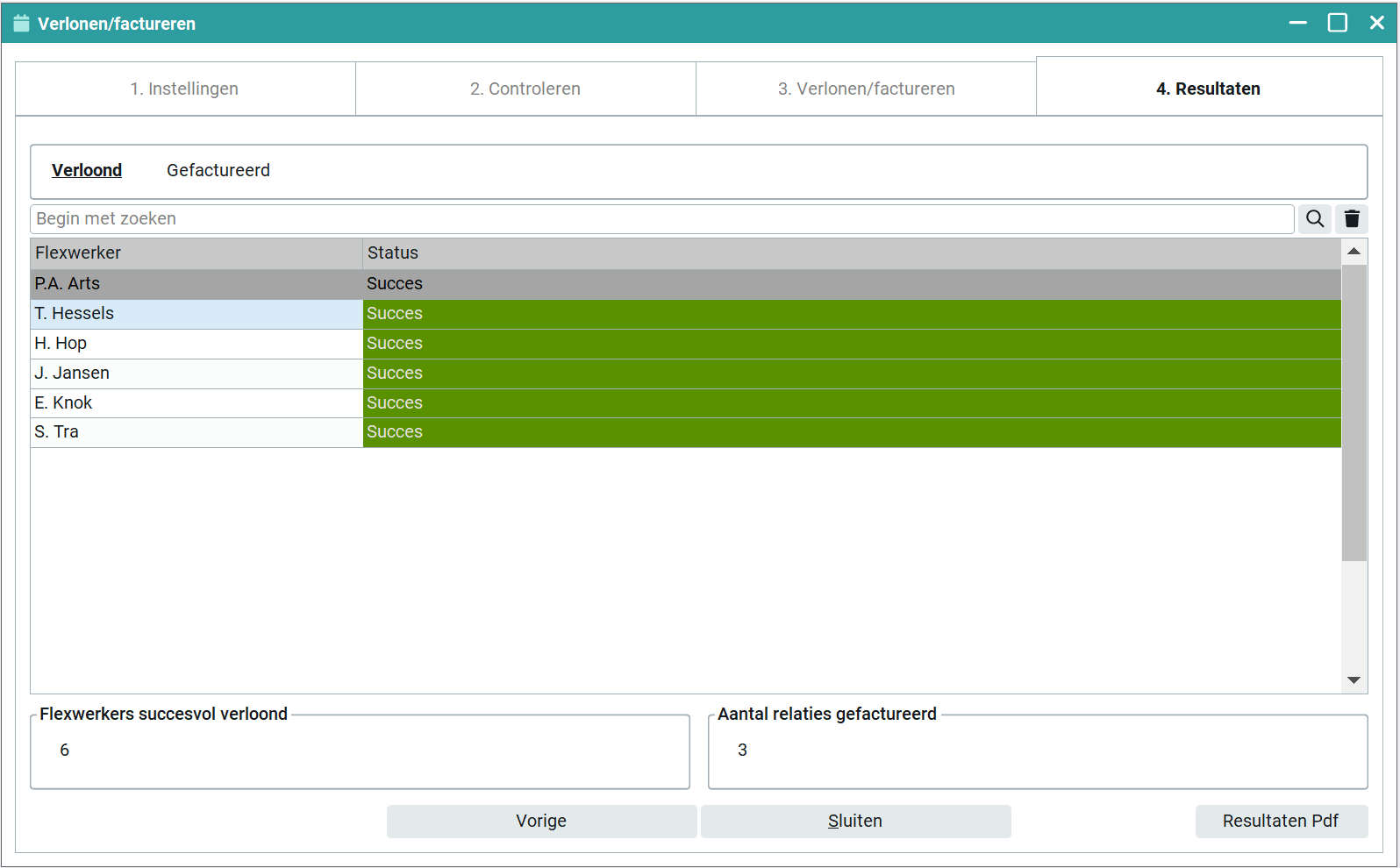The width and height of the screenshot is (1400, 868).
Task: Minimize the Verlonen/factureren window
Action: [x=1297, y=23]
